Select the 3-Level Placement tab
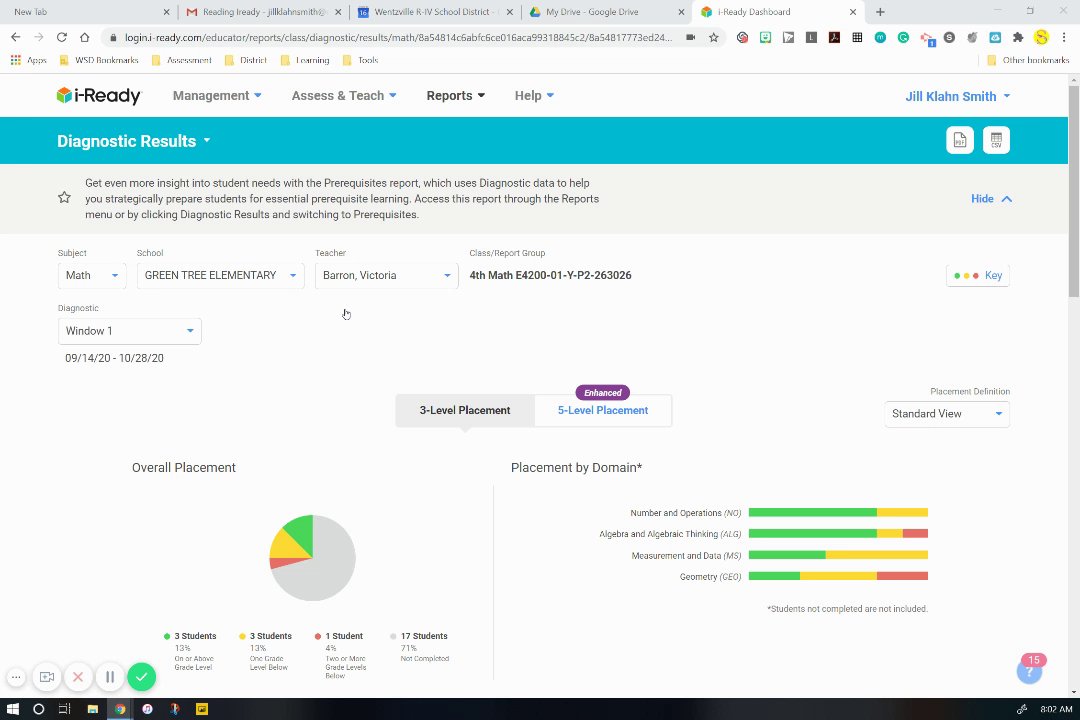Image resolution: width=1080 pixels, height=720 pixels. click(465, 411)
